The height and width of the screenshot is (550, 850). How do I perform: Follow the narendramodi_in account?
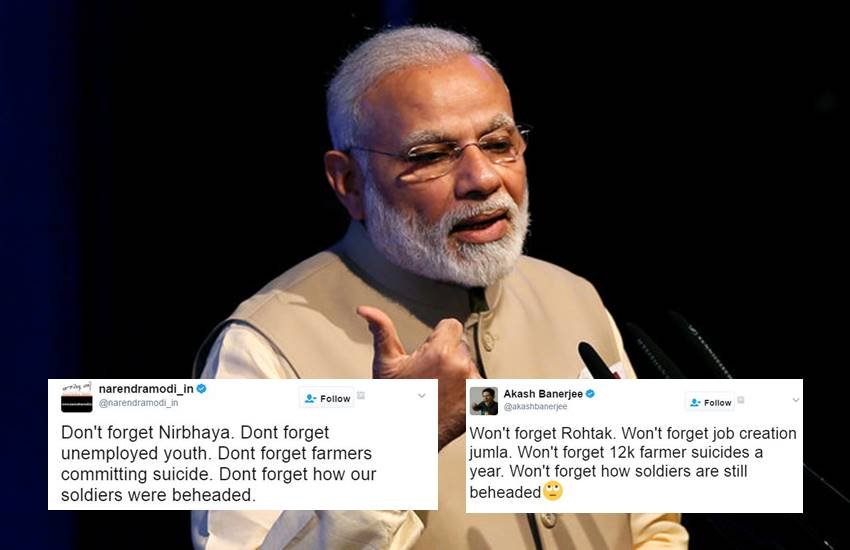[x=327, y=398]
